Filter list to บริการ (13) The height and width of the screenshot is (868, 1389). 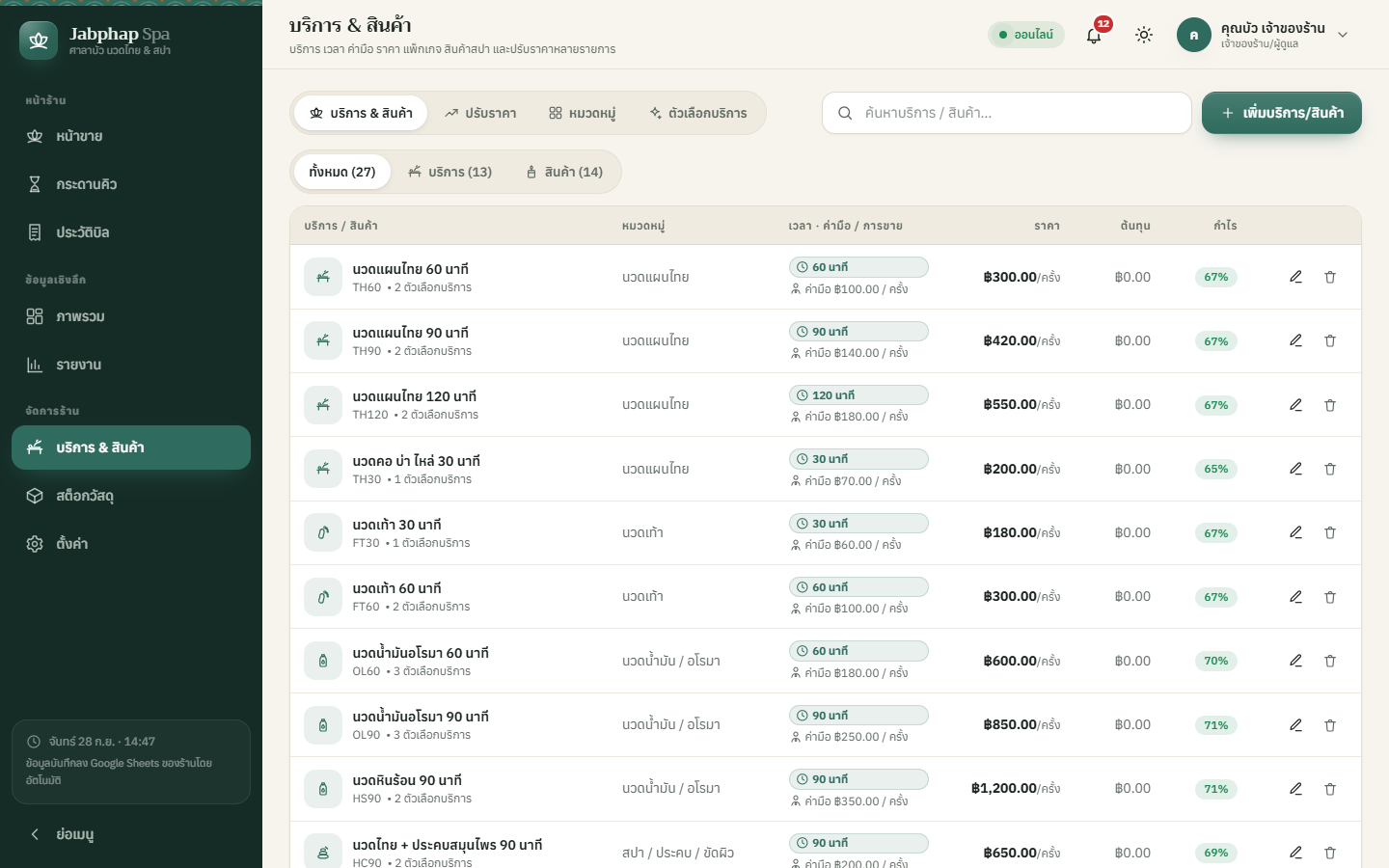click(449, 172)
